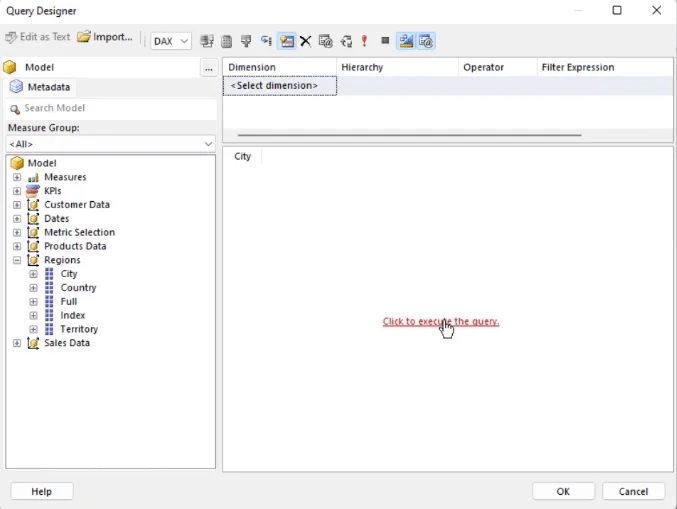Click the ellipsis button next to Model
Image resolution: width=677 pixels, height=509 pixels.
click(209, 68)
